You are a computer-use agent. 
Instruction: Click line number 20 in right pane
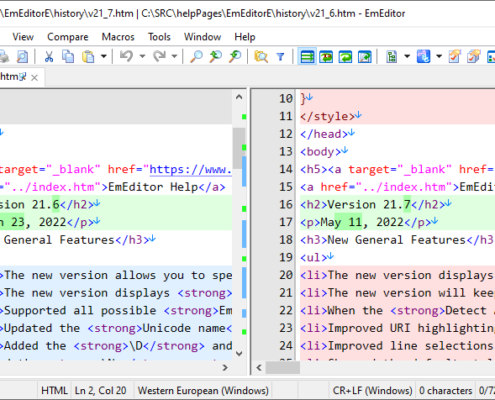(x=286, y=275)
